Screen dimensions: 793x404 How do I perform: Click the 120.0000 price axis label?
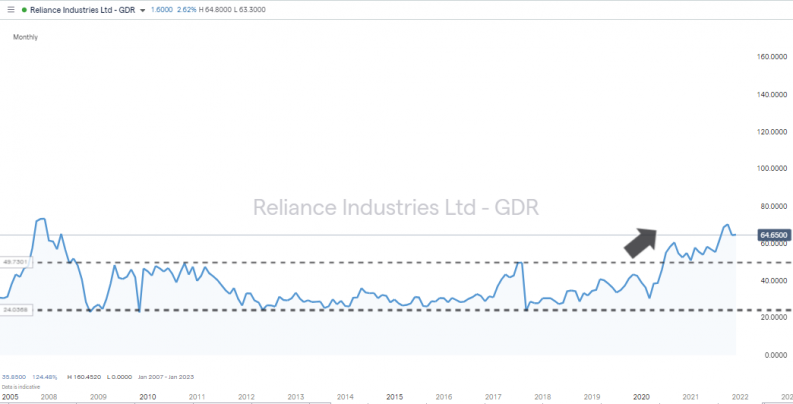[772, 131]
